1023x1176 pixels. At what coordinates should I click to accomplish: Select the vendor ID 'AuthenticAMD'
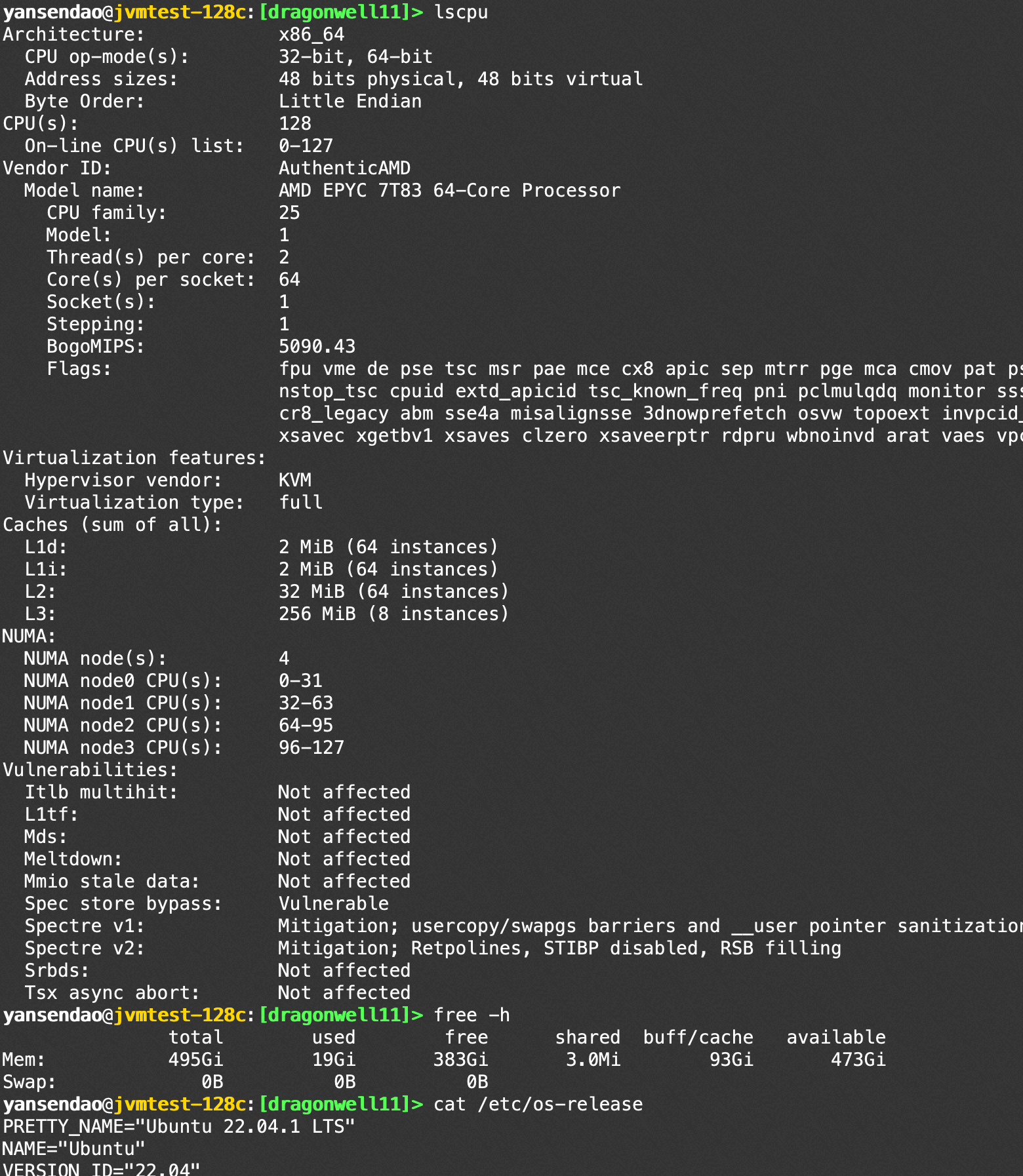coord(345,168)
